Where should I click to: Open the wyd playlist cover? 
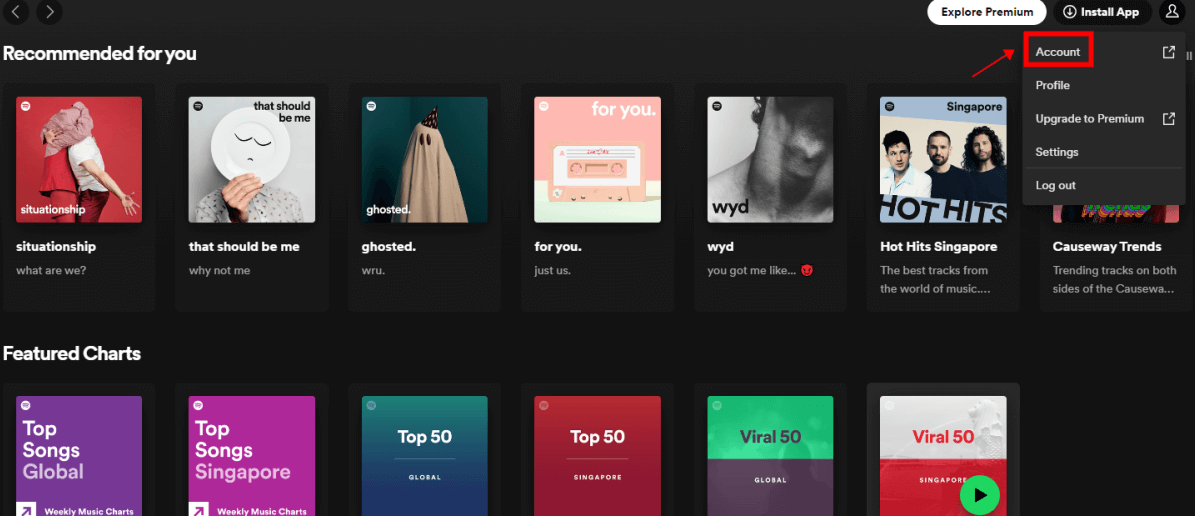tap(771, 159)
